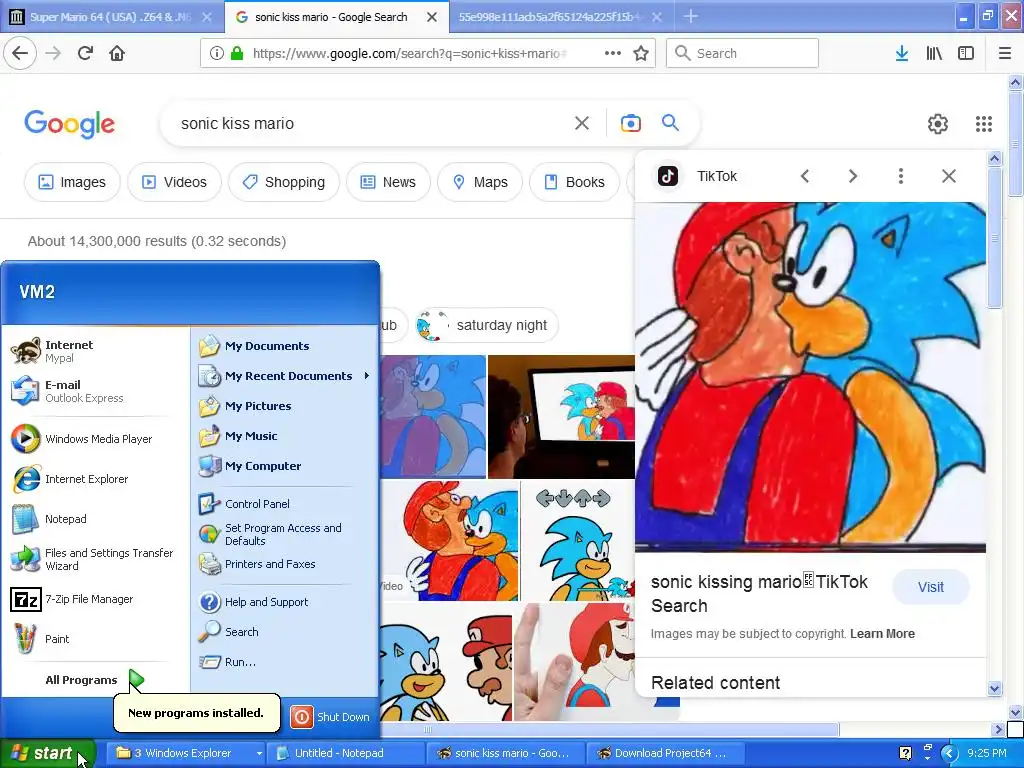Open the Downloads arrow in browser toolbar
Image resolution: width=1024 pixels, height=768 pixels.
point(902,53)
